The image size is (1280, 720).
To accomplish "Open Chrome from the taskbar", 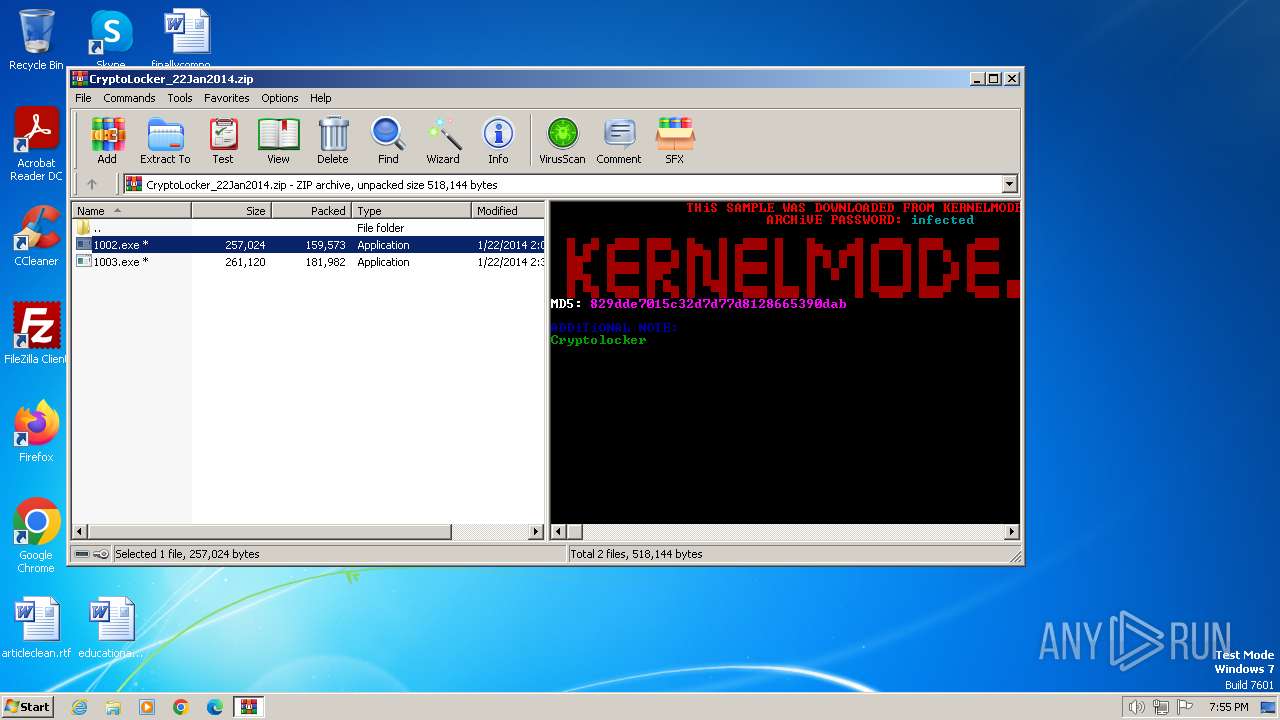I will (x=181, y=707).
